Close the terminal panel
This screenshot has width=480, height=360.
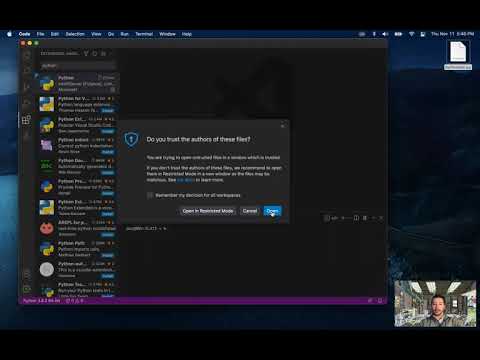[x=381, y=218]
